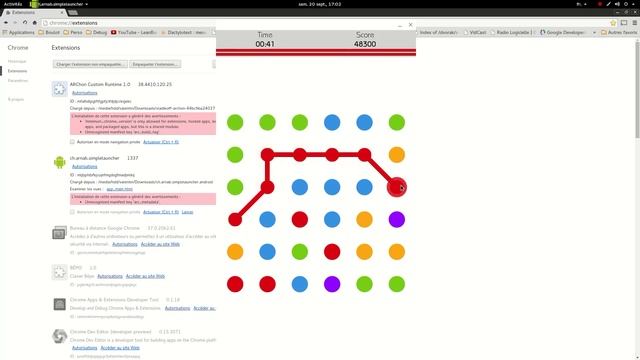Viewport: 640px width, 360px height.
Task: Go back with the browser back arrow
Action: click(x=6, y=23)
